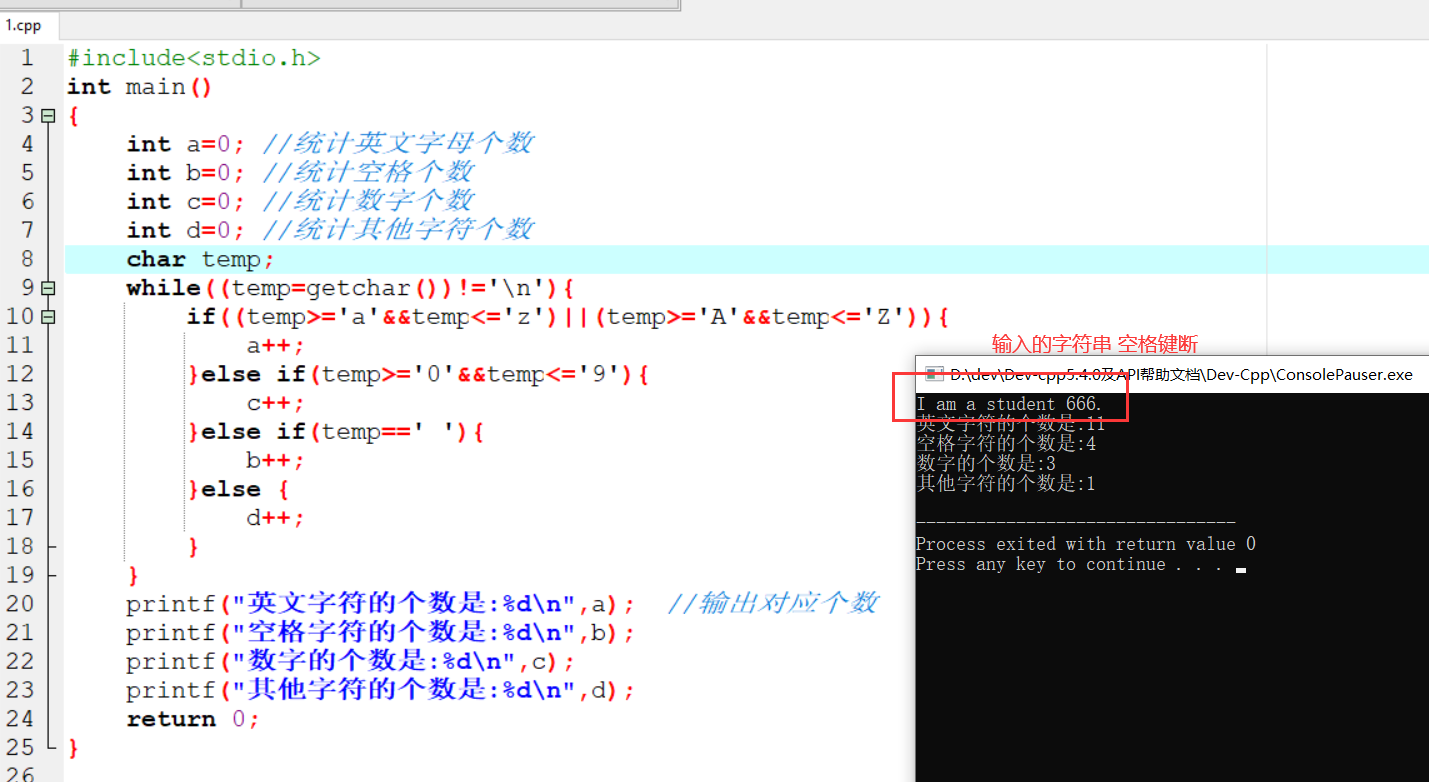This screenshot has width=1429, height=782.
Task: Click the comment '//输出对应个数'
Action: pos(773,604)
